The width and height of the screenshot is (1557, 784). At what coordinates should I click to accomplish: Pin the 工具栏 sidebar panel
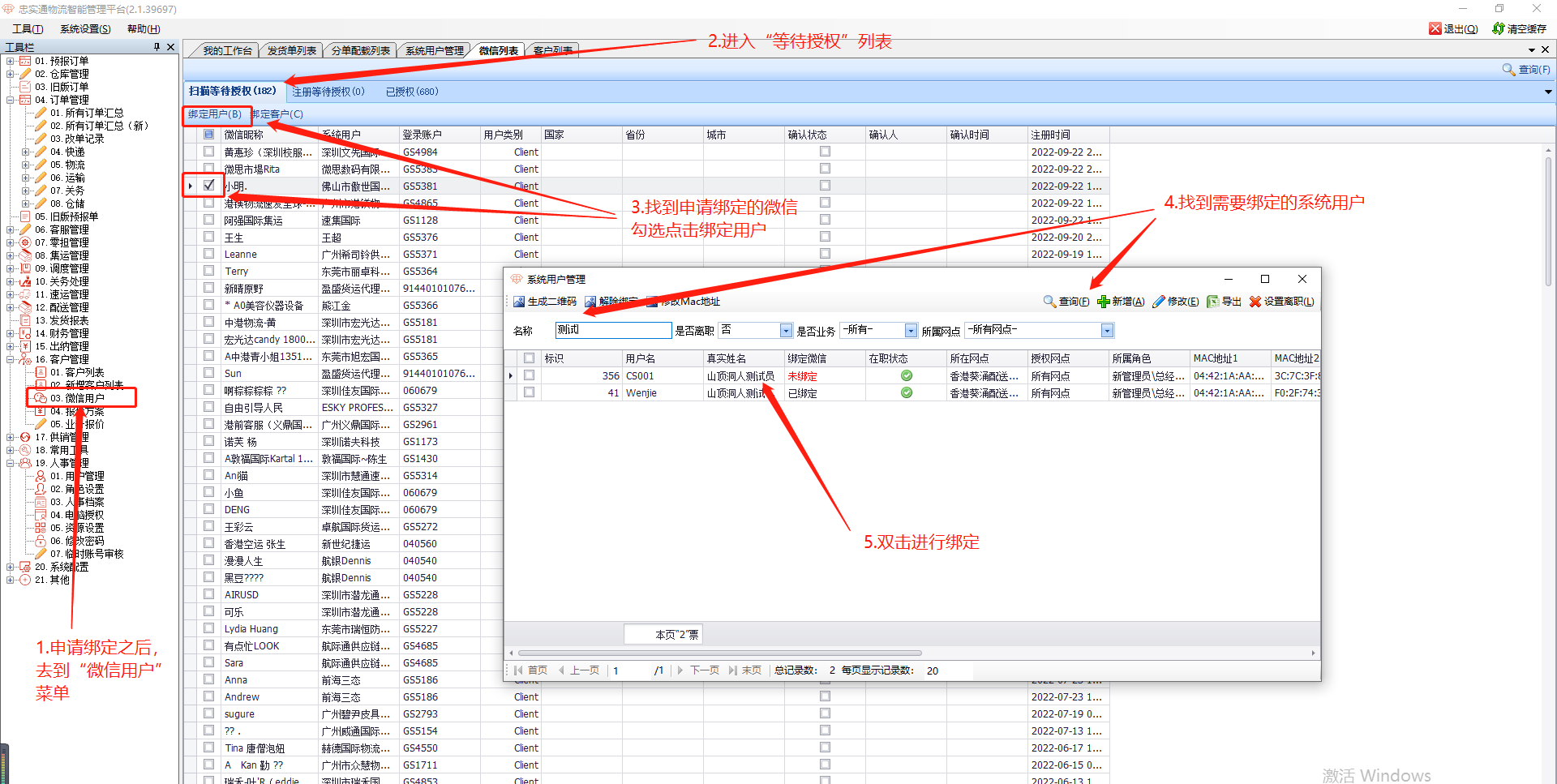pyautogui.click(x=157, y=47)
